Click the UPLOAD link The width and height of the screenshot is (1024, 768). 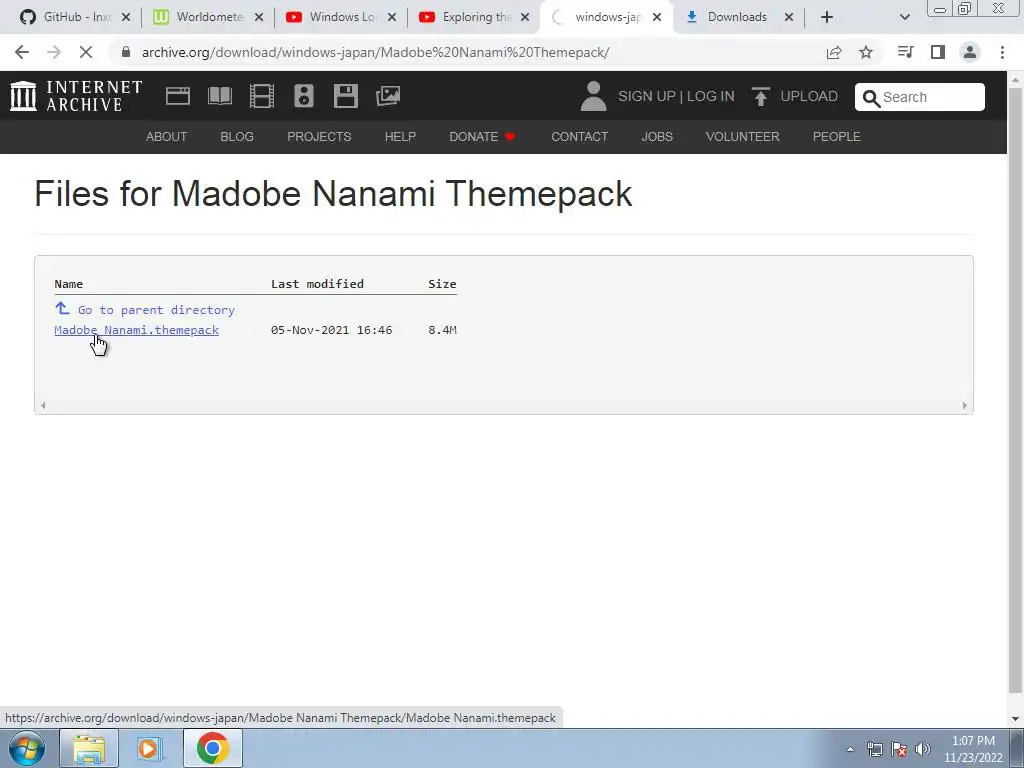point(809,96)
